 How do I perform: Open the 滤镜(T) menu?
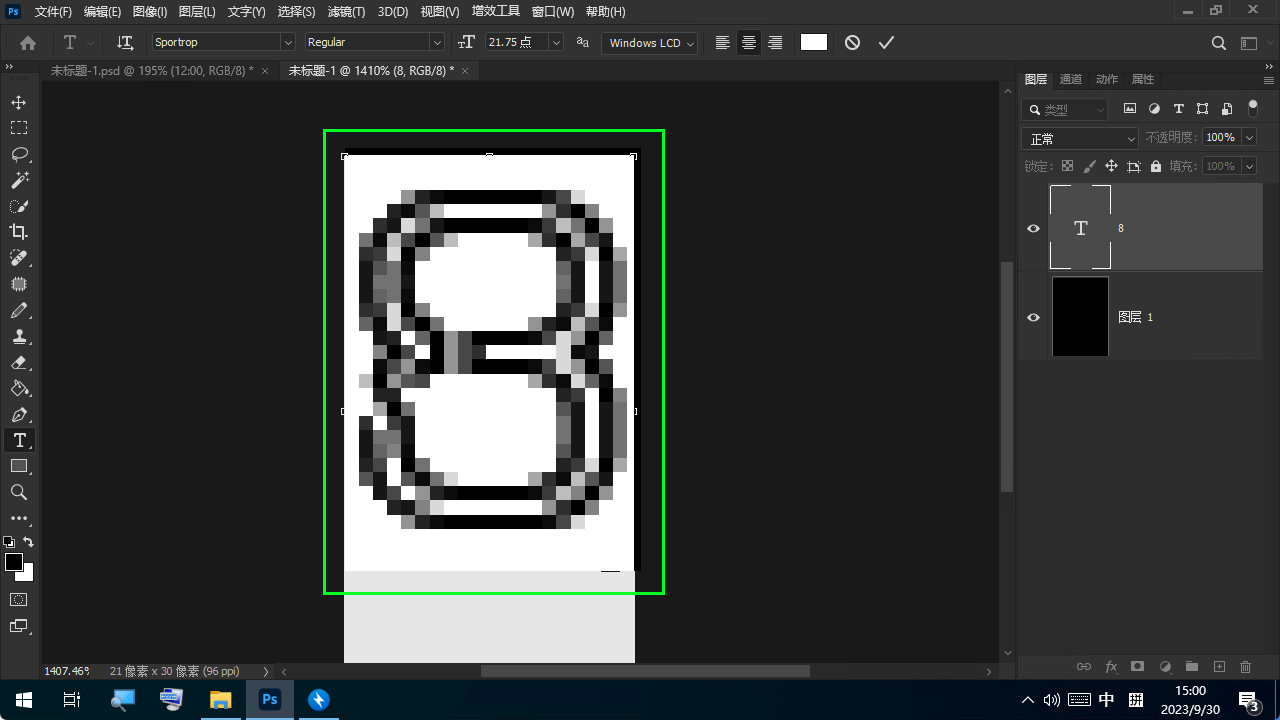pos(346,12)
